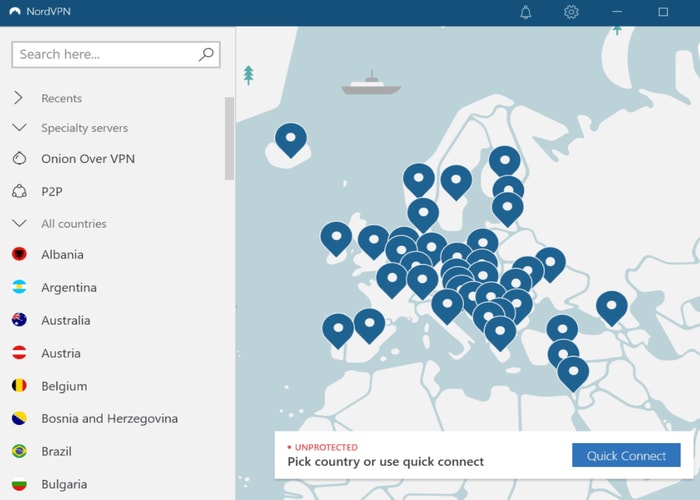This screenshot has height=500, width=700.
Task: Choose Bosnia and Herzegovina server
Action: tap(109, 419)
